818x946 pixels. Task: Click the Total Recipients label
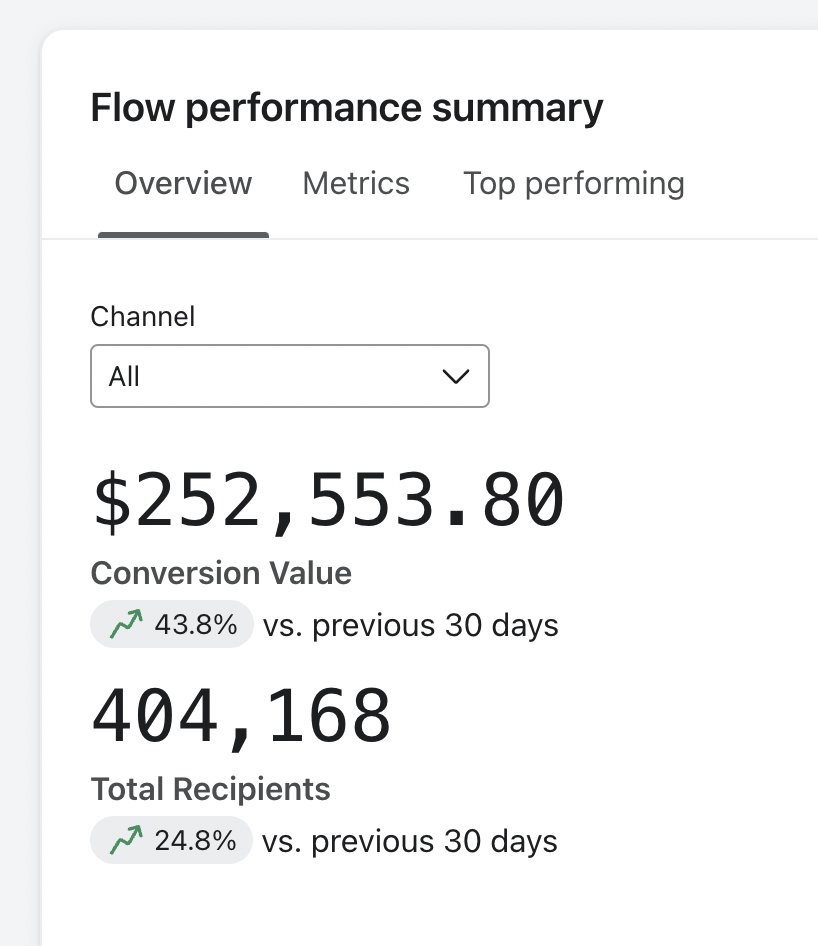coord(211,789)
